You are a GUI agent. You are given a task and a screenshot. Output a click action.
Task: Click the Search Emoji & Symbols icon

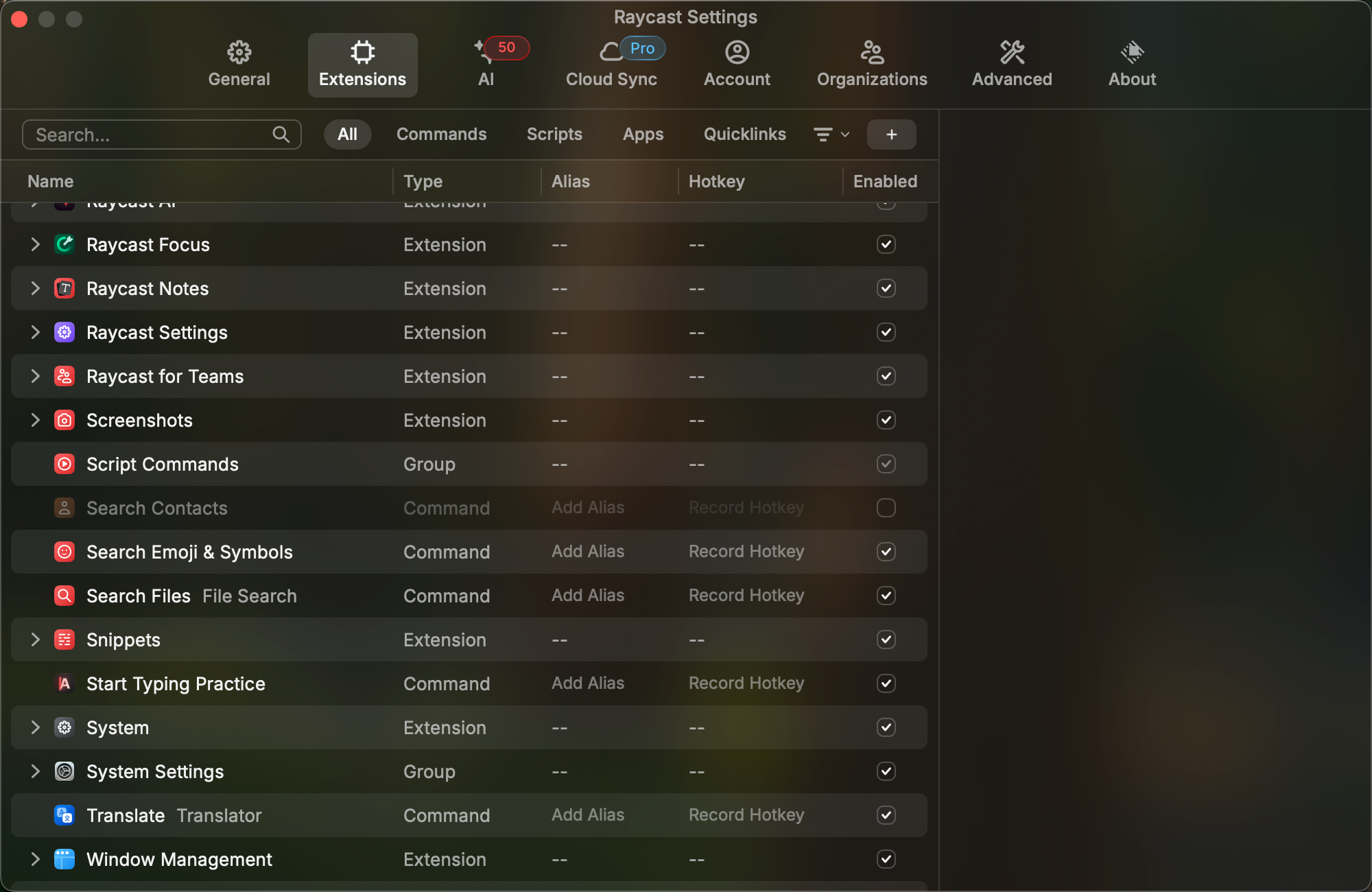pos(64,552)
